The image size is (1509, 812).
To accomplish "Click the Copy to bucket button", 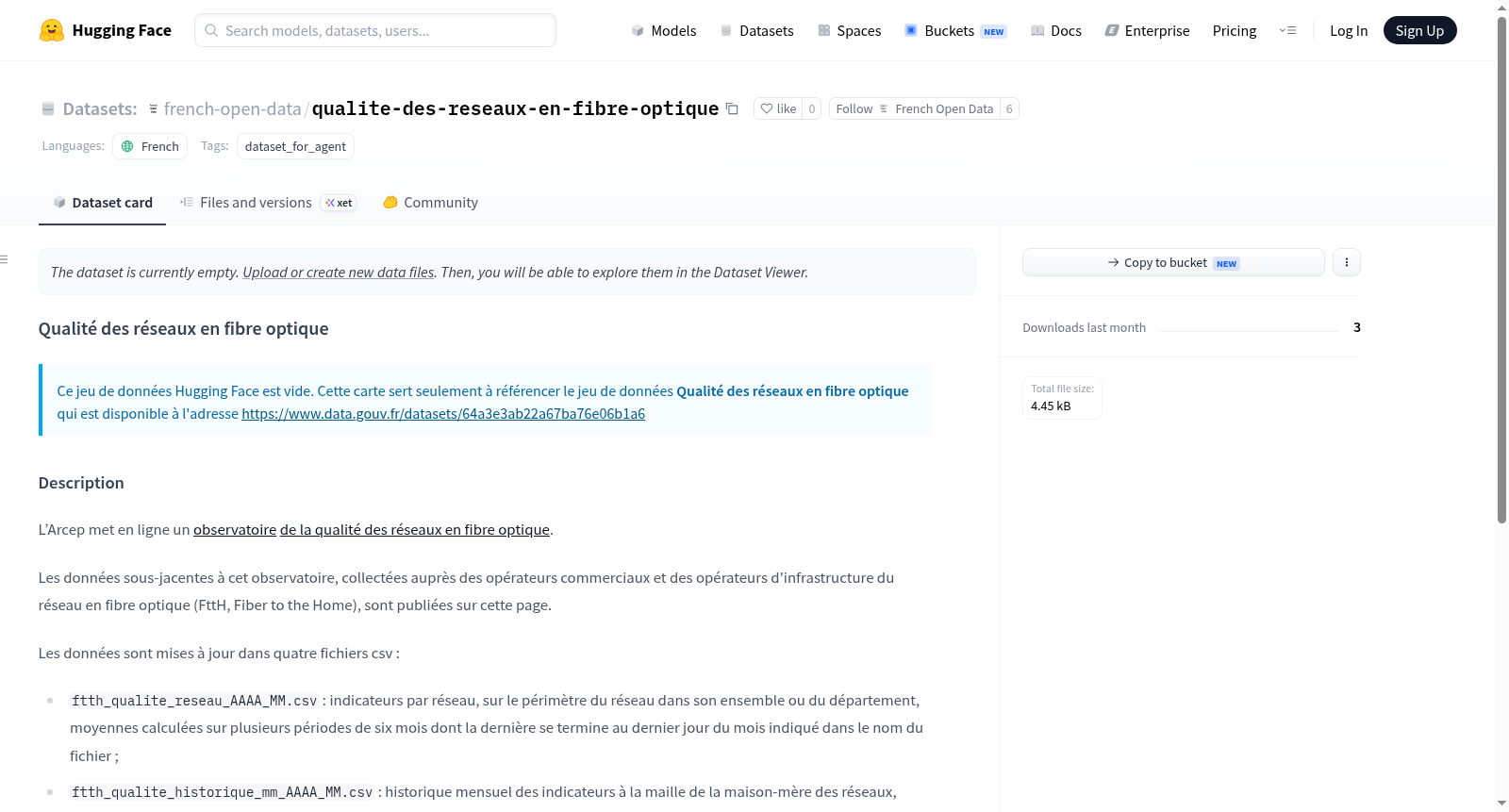I will click(1173, 262).
